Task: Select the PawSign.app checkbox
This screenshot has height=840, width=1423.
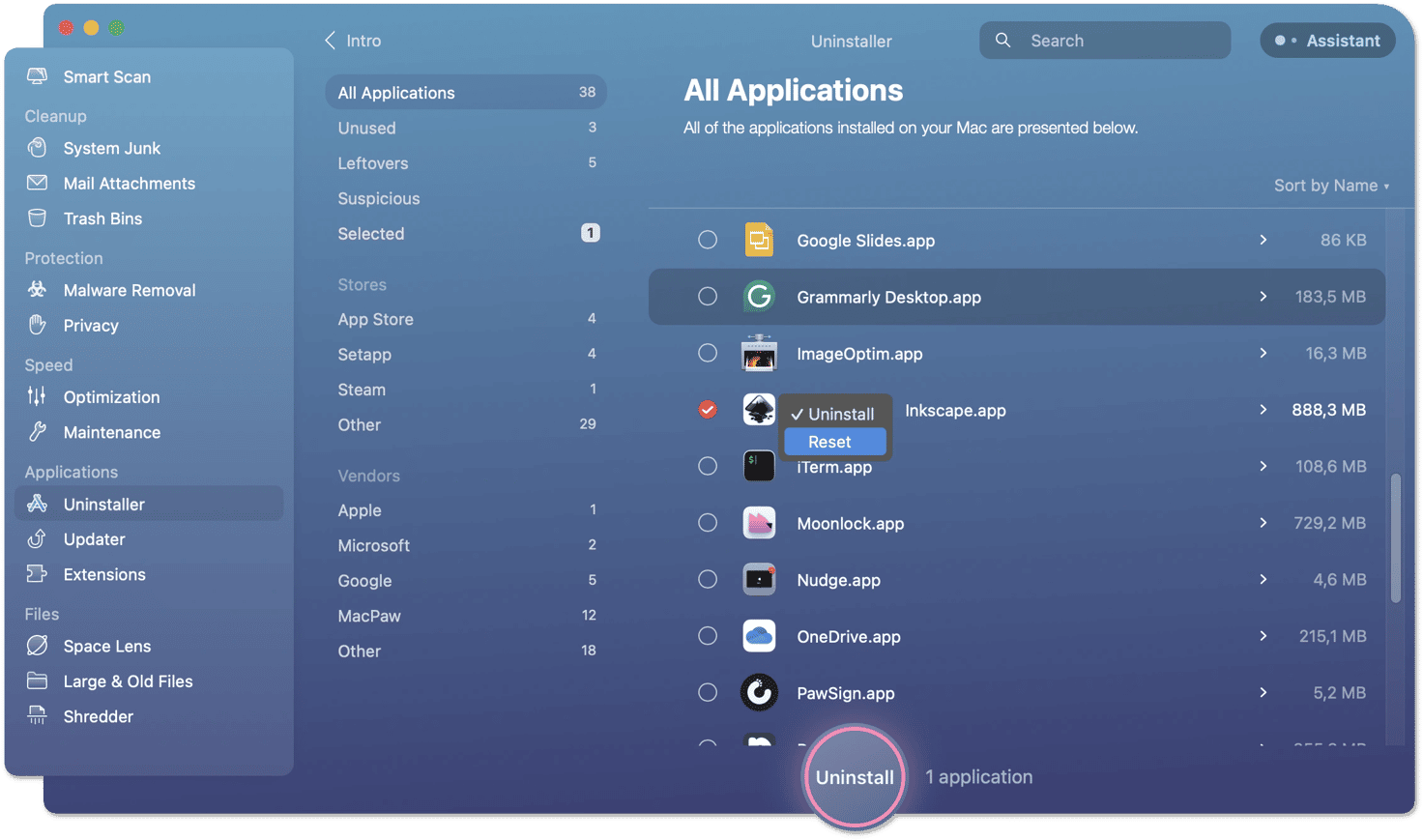Action: coord(708,692)
